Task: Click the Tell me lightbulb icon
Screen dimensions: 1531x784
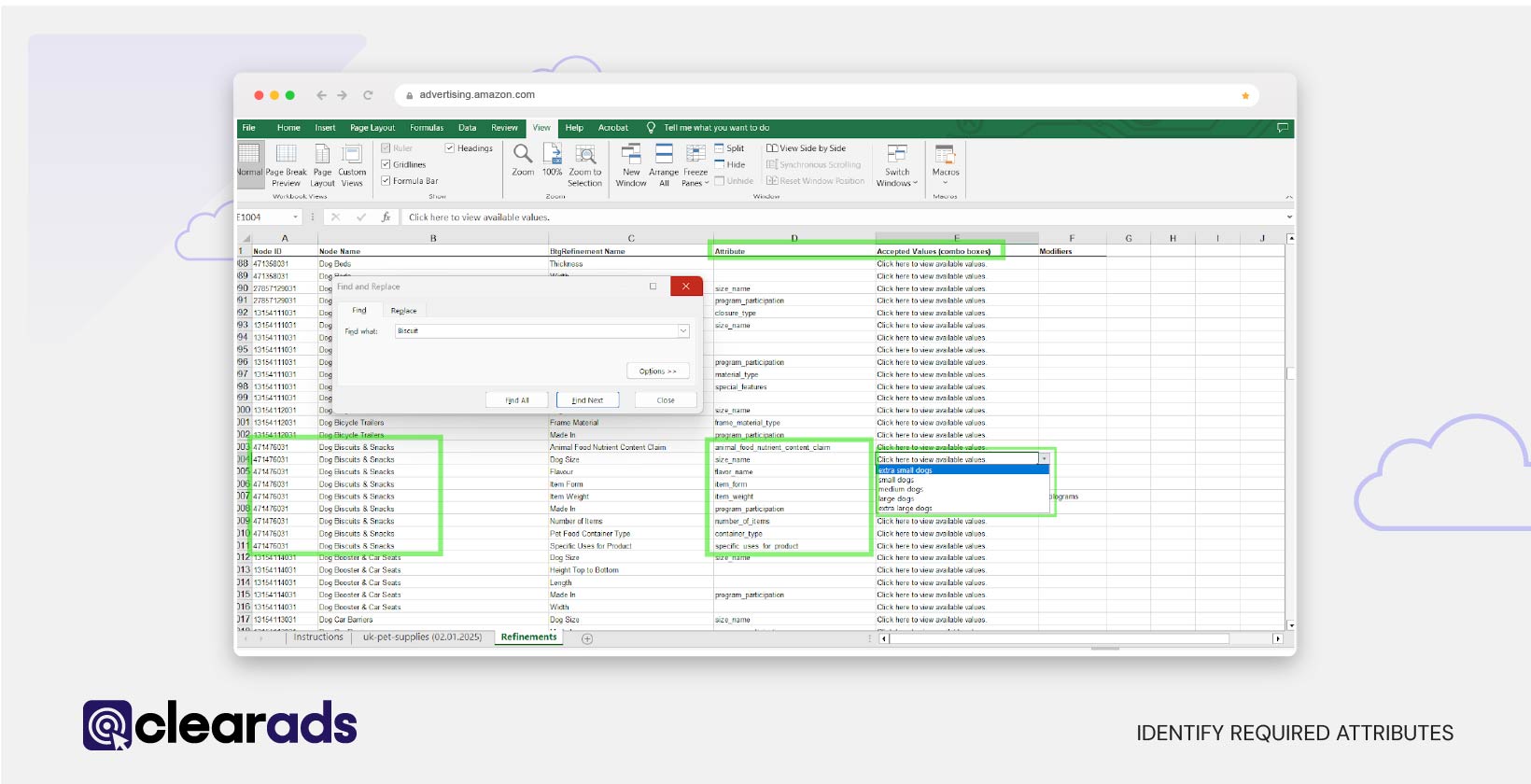Action: (x=651, y=128)
